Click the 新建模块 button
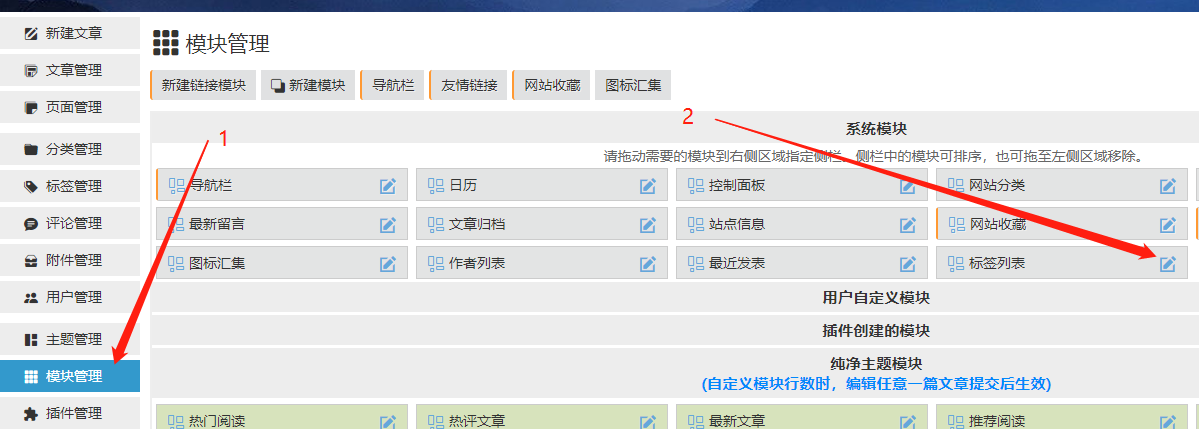The height and width of the screenshot is (429, 1199). tap(307, 85)
